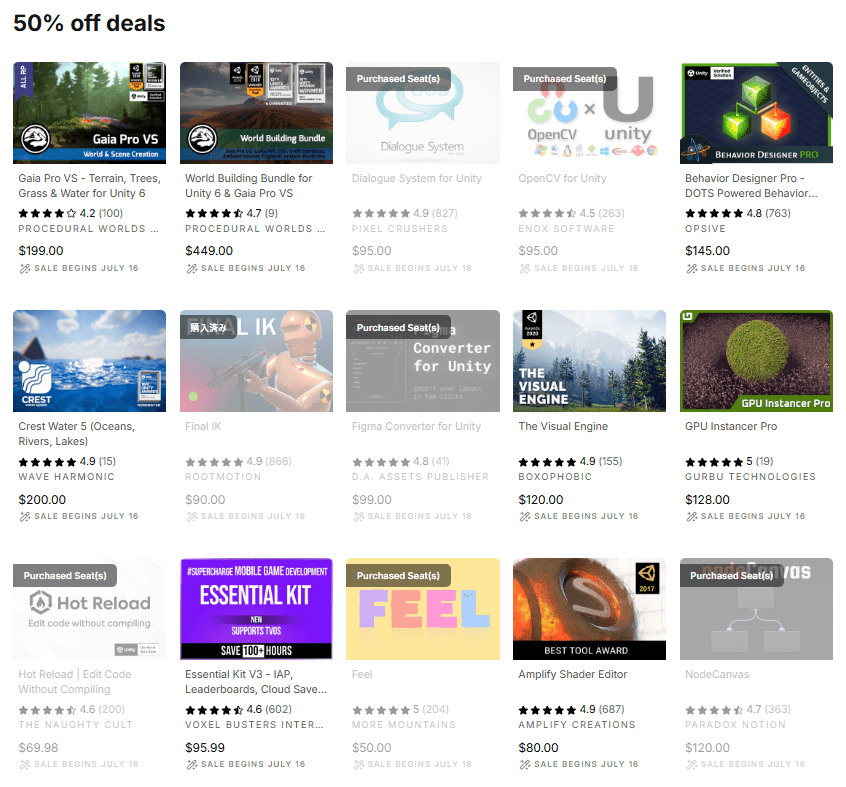Screen dimensions: 846x787
Task: Click 'Crest Water 5 (Oceans, Rivers, Lakes)' title
Action: [77, 434]
